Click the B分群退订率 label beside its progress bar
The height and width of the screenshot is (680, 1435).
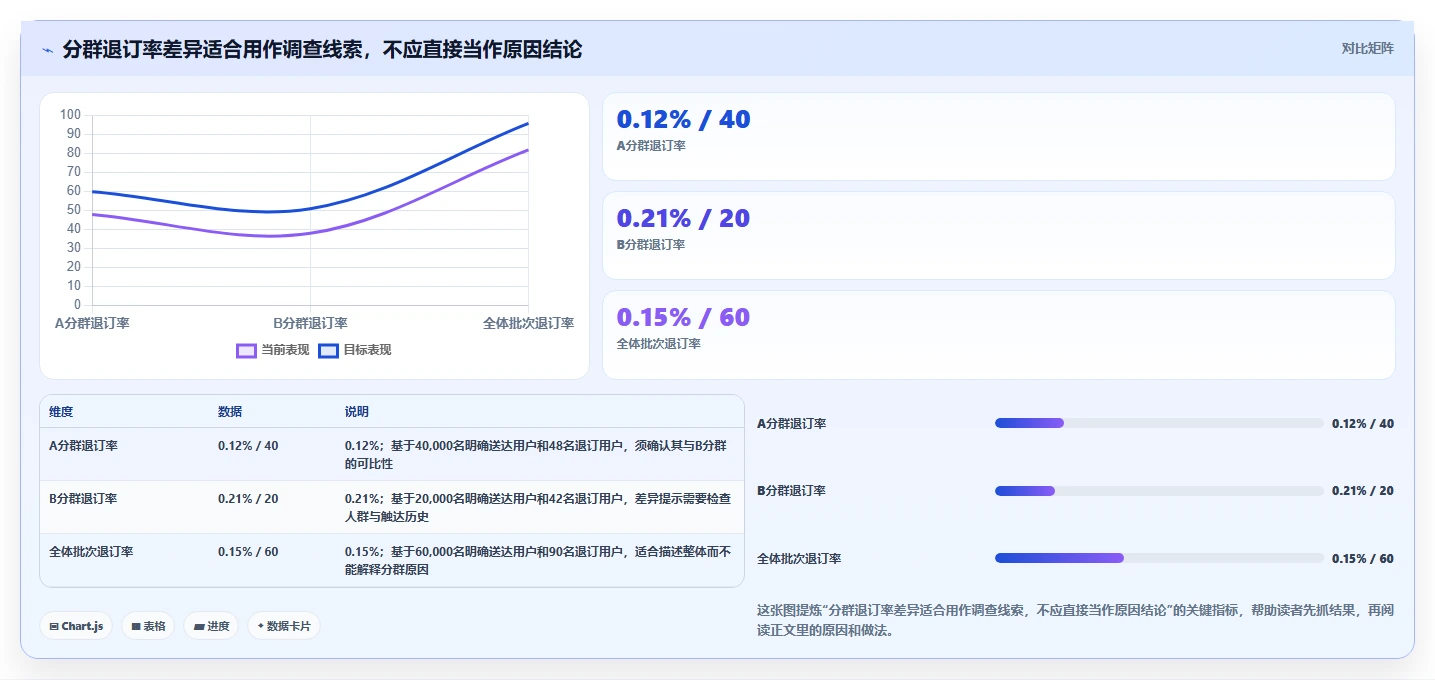[792, 491]
